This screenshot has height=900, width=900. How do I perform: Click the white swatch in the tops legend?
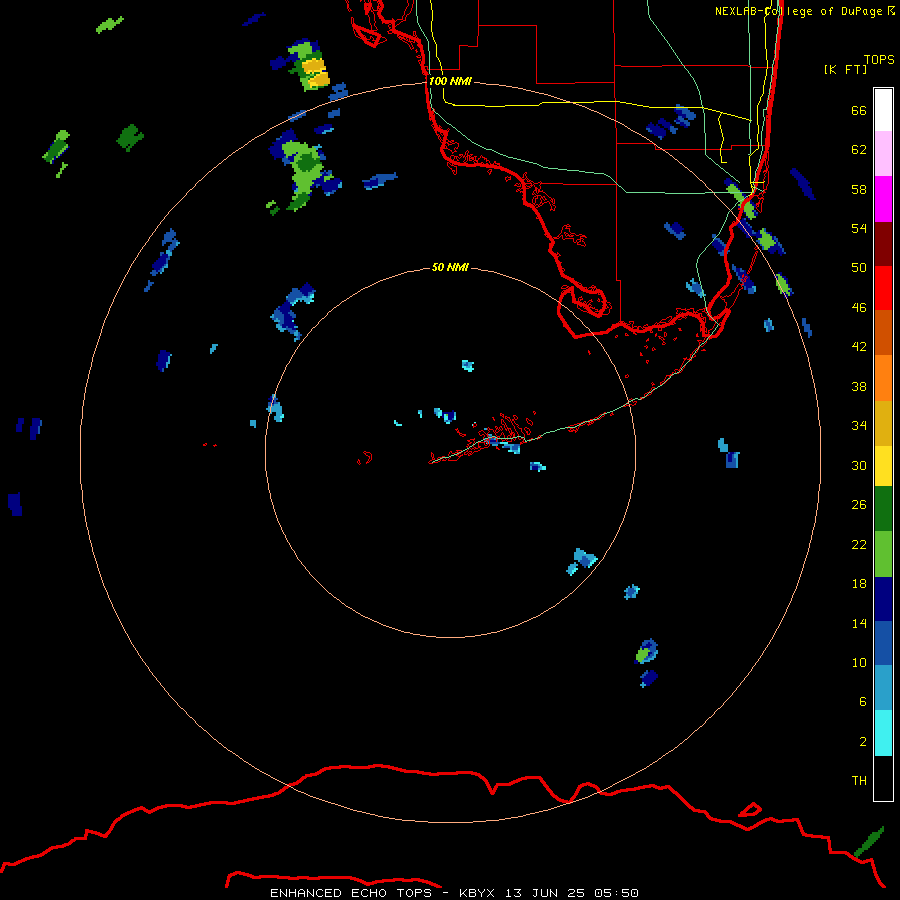pyautogui.click(x=883, y=110)
